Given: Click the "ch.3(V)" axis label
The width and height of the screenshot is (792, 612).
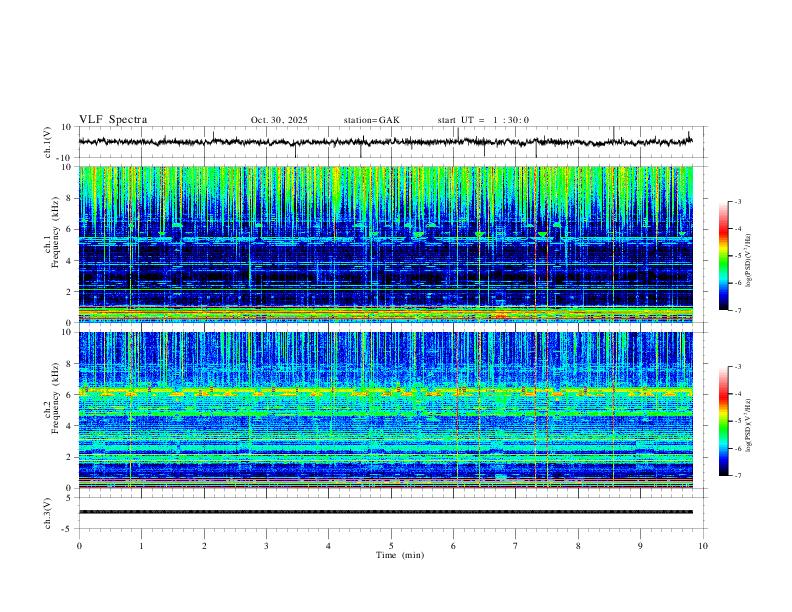Looking at the screenshot, I should pos(48,513).
